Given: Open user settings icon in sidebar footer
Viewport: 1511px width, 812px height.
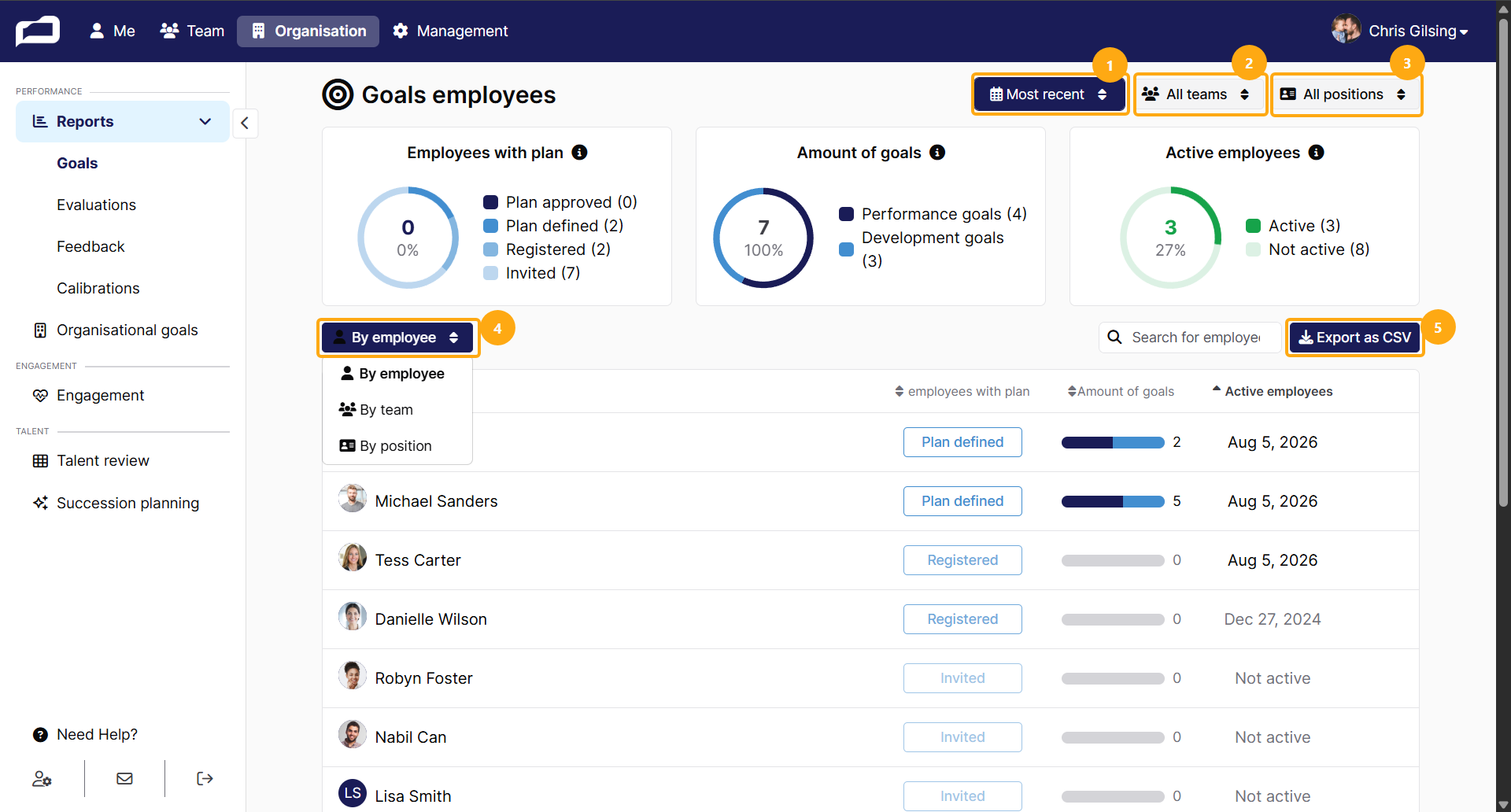Looking at the screenshot, I should pyautogui.click(x=42, y=779).
